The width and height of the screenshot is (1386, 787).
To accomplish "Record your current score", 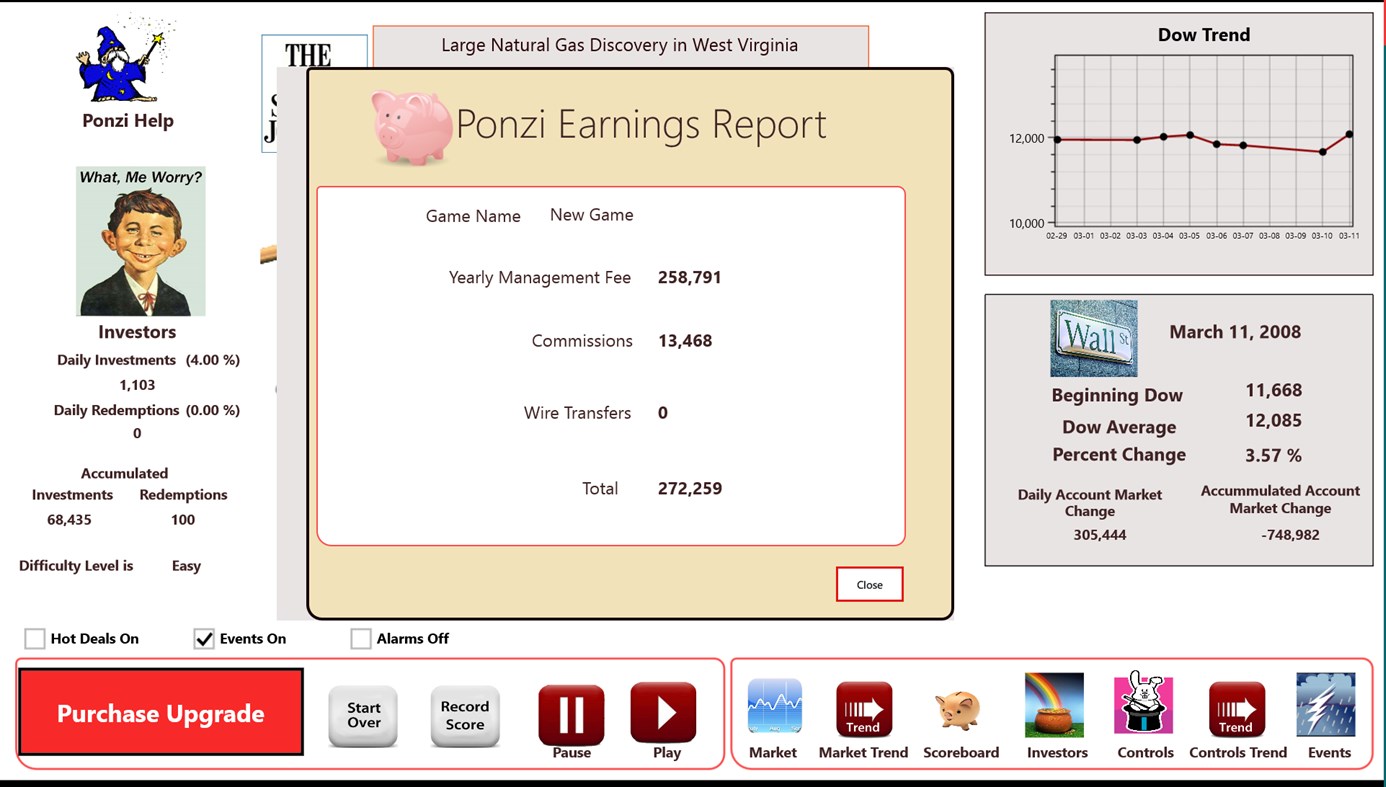I will [464, 712].
